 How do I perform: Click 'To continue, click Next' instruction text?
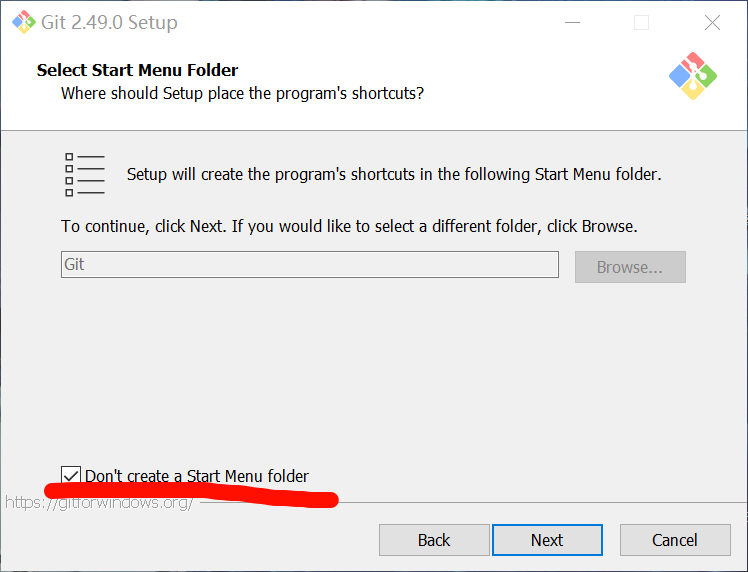coord(349,226)
